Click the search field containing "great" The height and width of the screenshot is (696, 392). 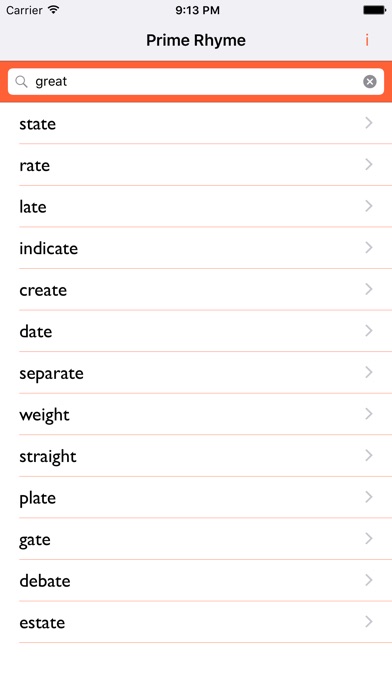tap(196, 81)
